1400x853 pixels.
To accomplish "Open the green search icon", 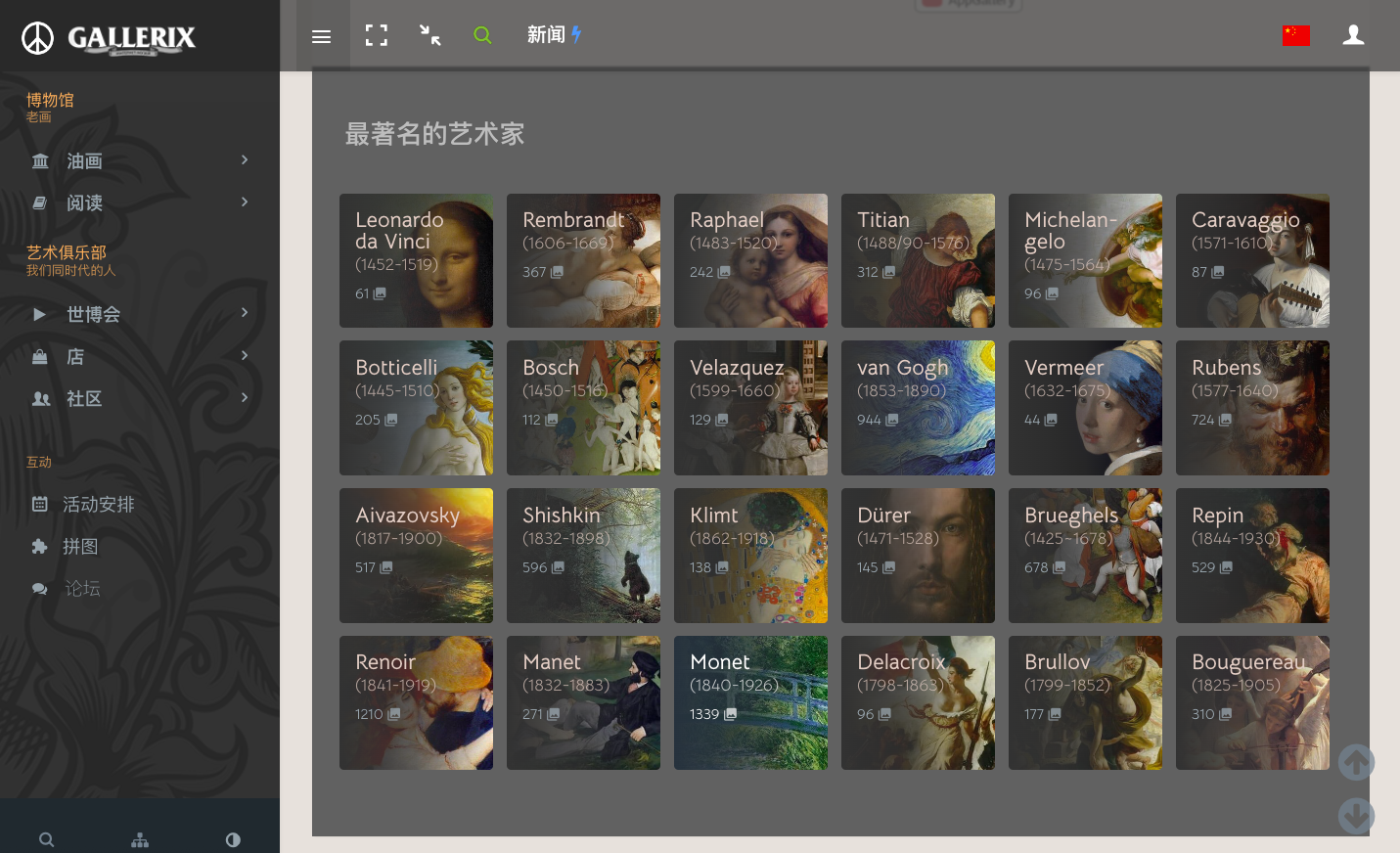I will pyautogui.click(x=482, y=35).
